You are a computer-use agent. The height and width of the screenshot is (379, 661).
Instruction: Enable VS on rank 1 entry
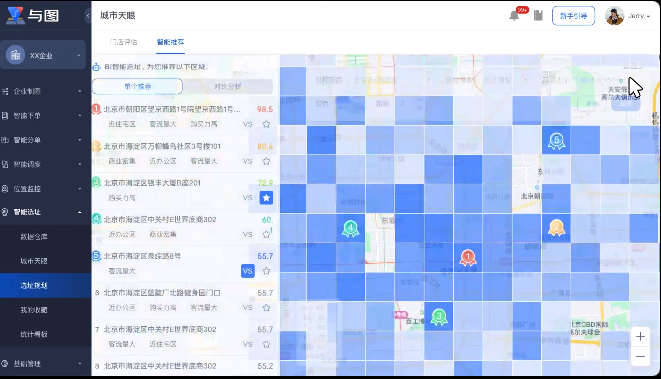point(247,124)
